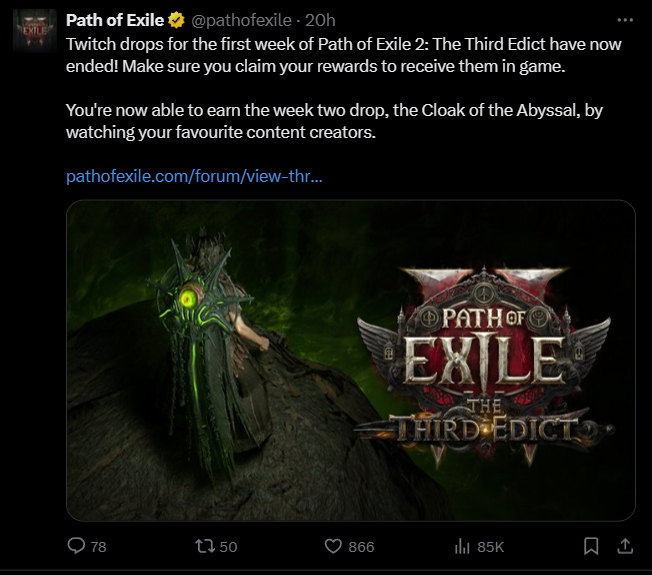Screen dimensions: 652x575
Task: Open the @pathofexile handle link
Action: (241, 20)
